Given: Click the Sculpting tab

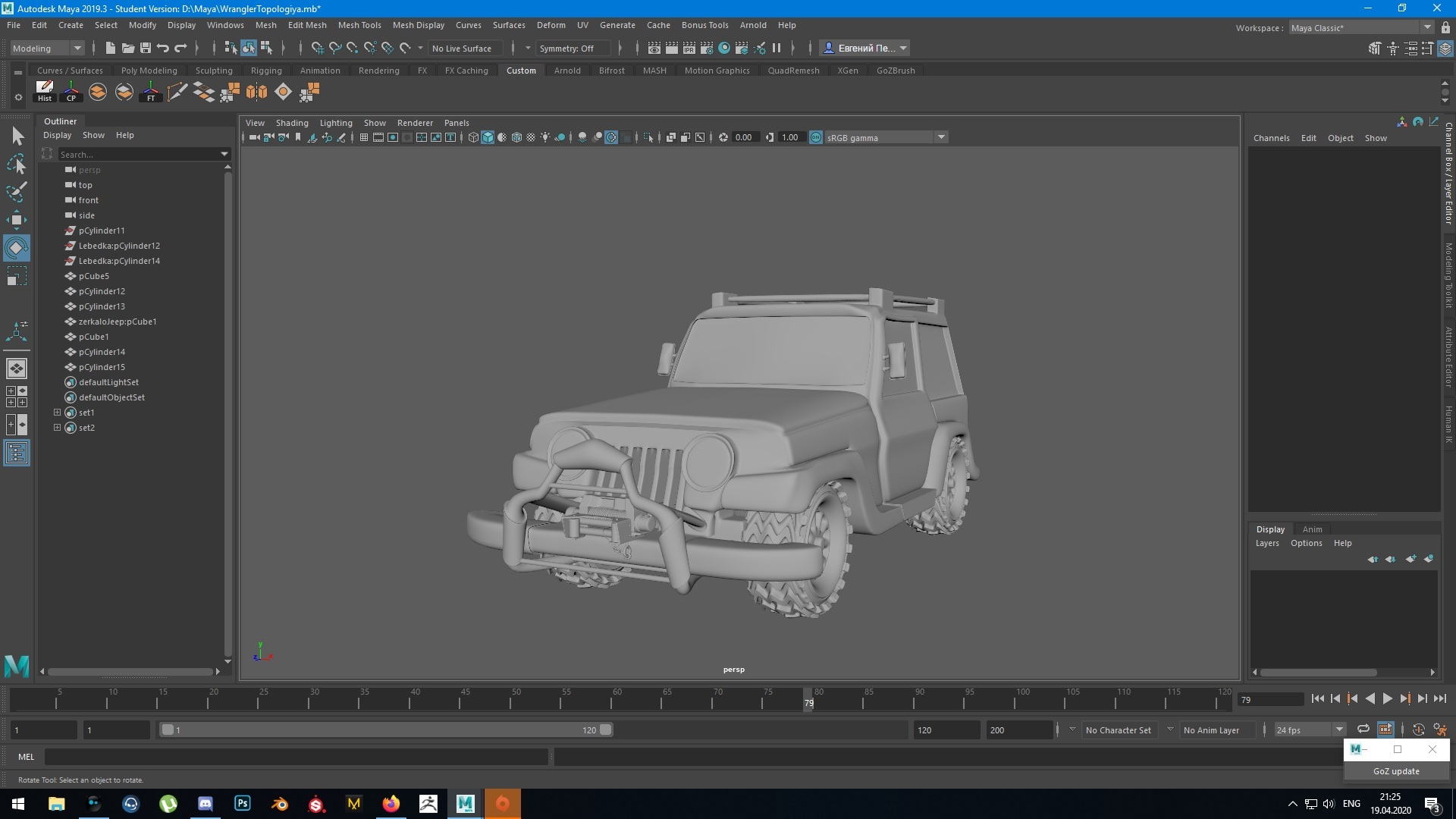Looking at the screenshot, I should (x=213, y=70).
